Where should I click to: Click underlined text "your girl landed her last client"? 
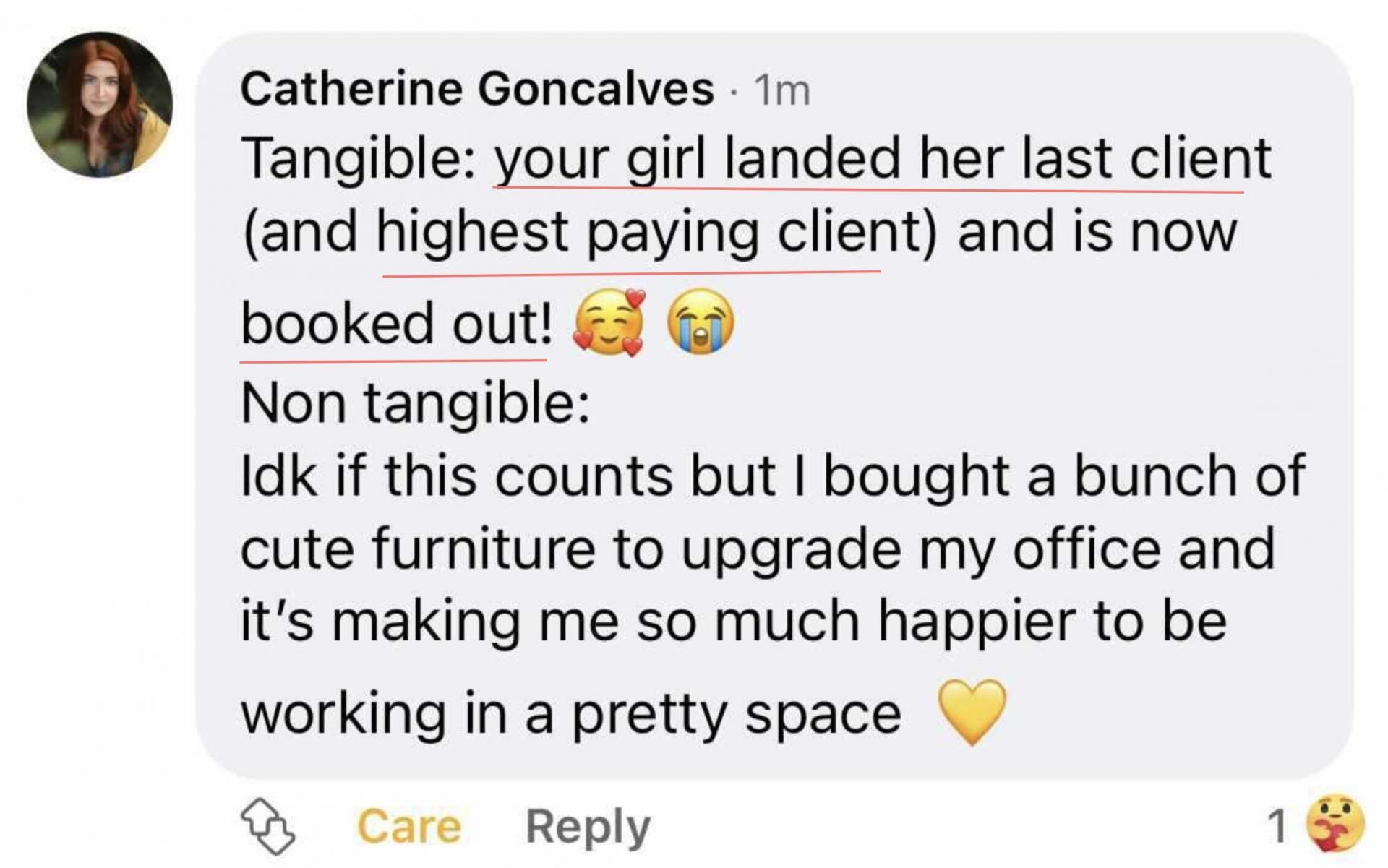click(x=882, y=159)
